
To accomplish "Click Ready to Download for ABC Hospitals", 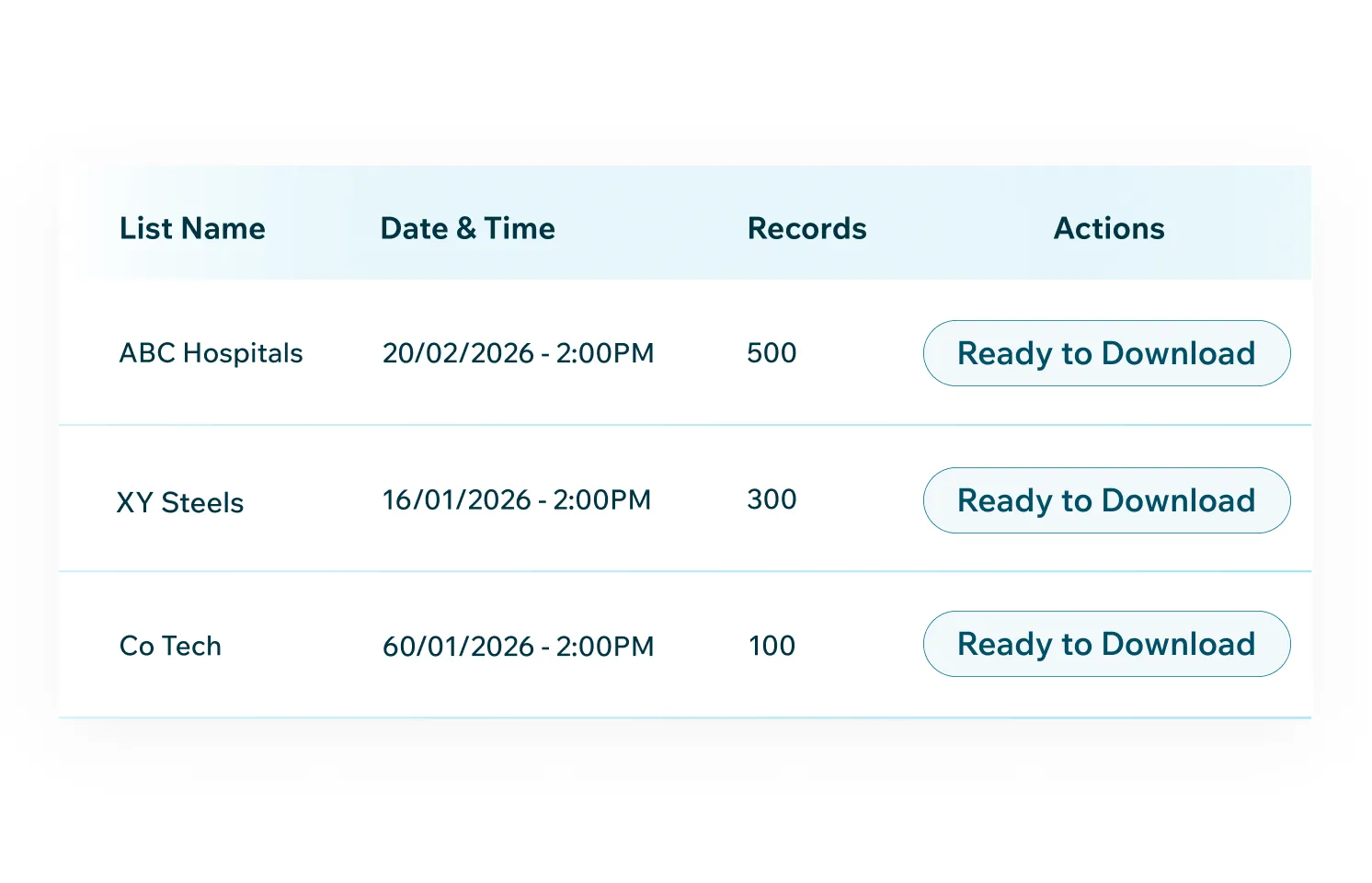I will [x=1106, y=353].
